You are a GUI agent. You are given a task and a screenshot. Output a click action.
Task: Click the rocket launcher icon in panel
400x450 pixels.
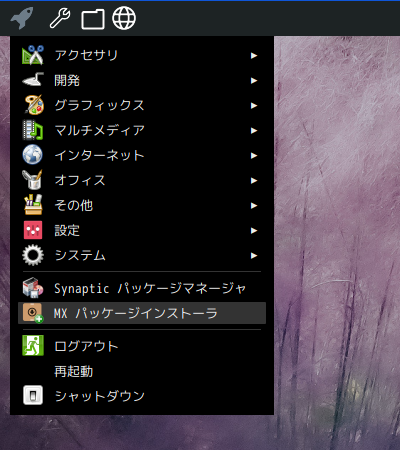point(22,18)
